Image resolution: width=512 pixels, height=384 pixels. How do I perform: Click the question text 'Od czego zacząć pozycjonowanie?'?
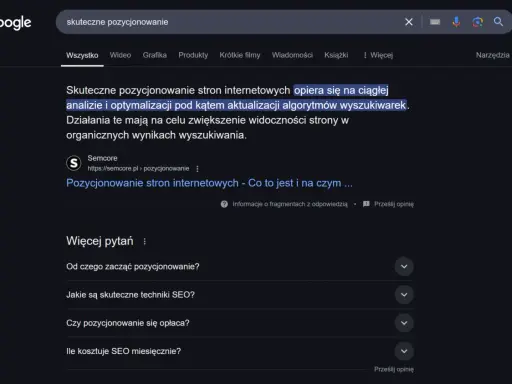tap(133, 267)
